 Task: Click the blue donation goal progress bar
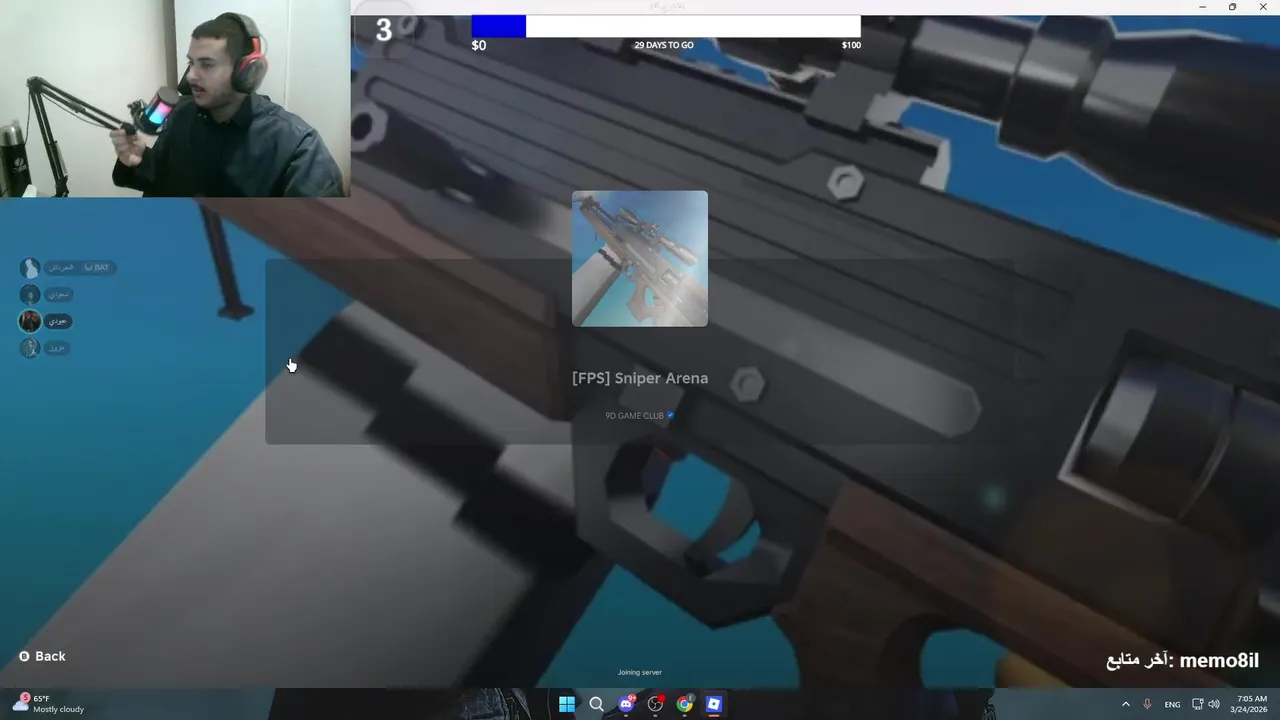[x=666, y=26]
